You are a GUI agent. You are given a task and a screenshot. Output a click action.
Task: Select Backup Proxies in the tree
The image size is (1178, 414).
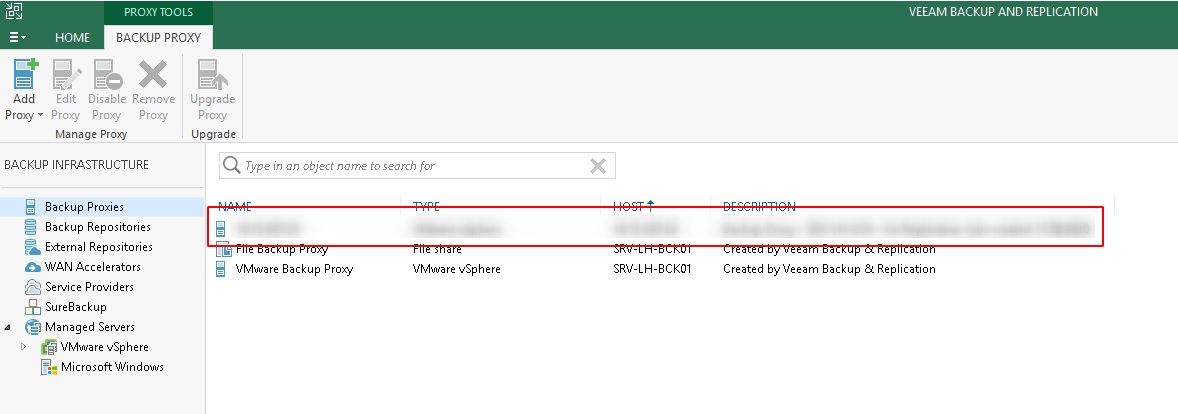click(84, 207)
